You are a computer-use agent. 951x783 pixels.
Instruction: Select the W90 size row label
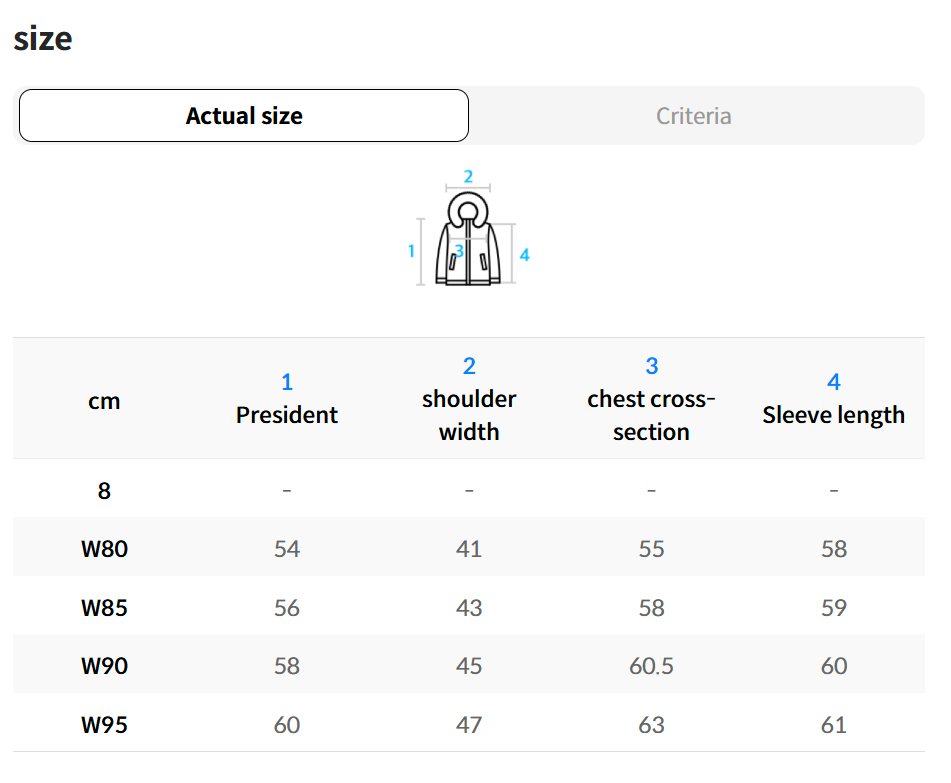point(104,665)
